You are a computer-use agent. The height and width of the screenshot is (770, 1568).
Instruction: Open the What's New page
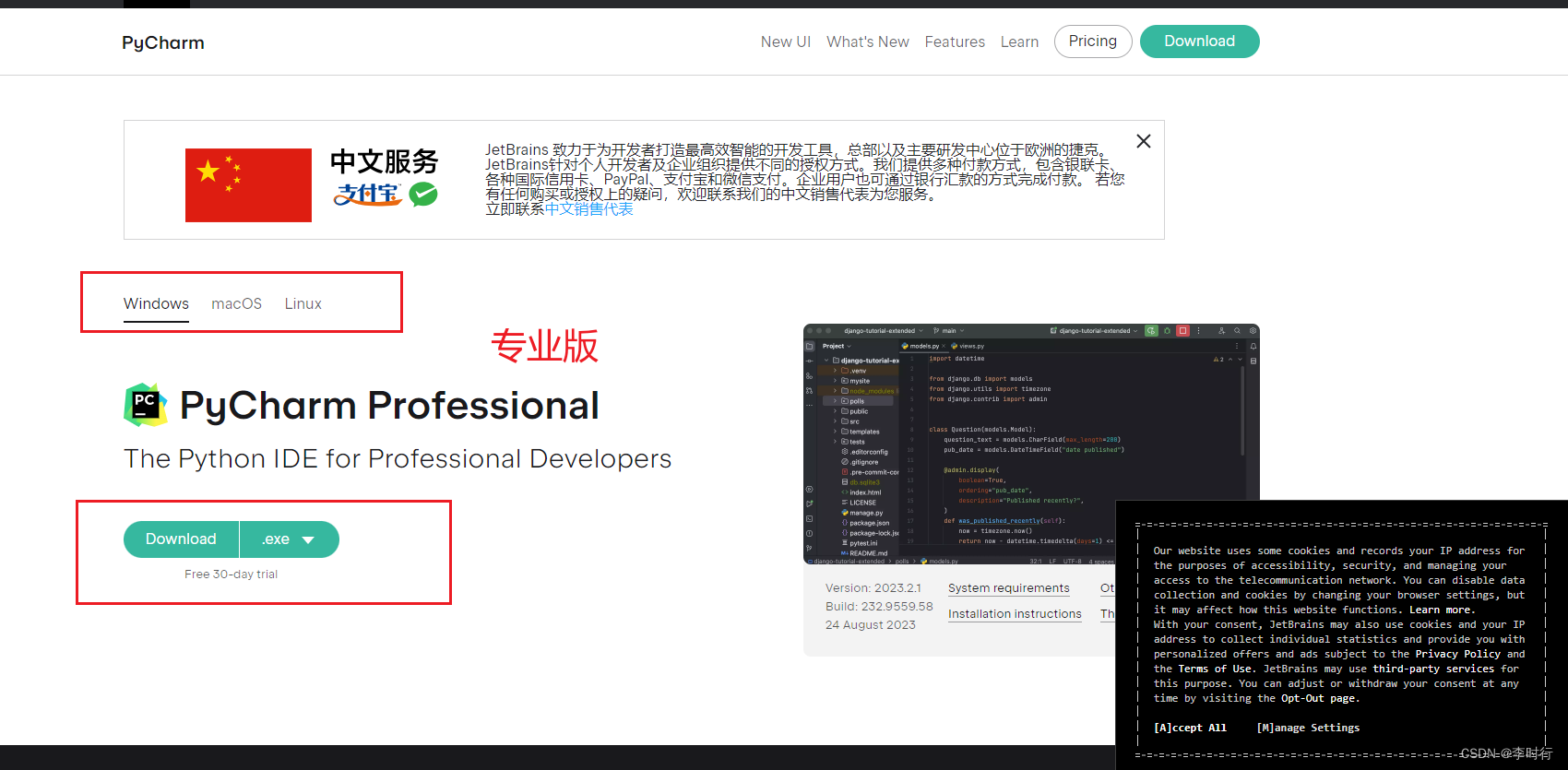(x=868, y=41)
